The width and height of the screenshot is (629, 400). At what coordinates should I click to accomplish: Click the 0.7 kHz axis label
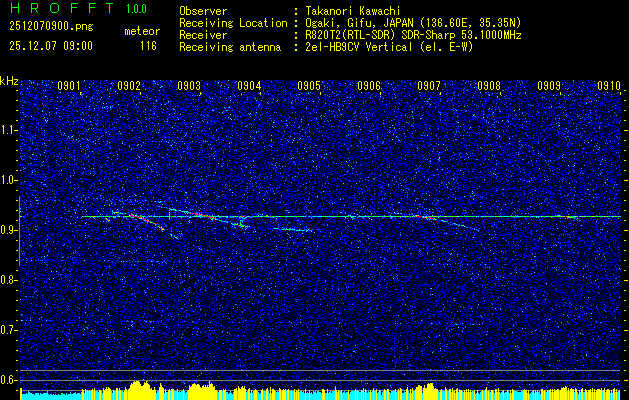(9, 330)
